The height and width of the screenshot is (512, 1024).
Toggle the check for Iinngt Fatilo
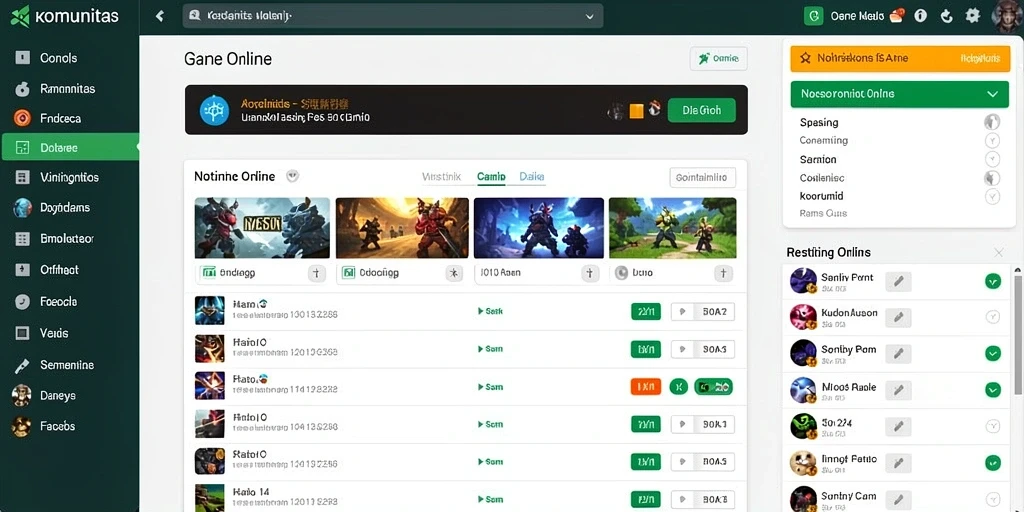993,463
